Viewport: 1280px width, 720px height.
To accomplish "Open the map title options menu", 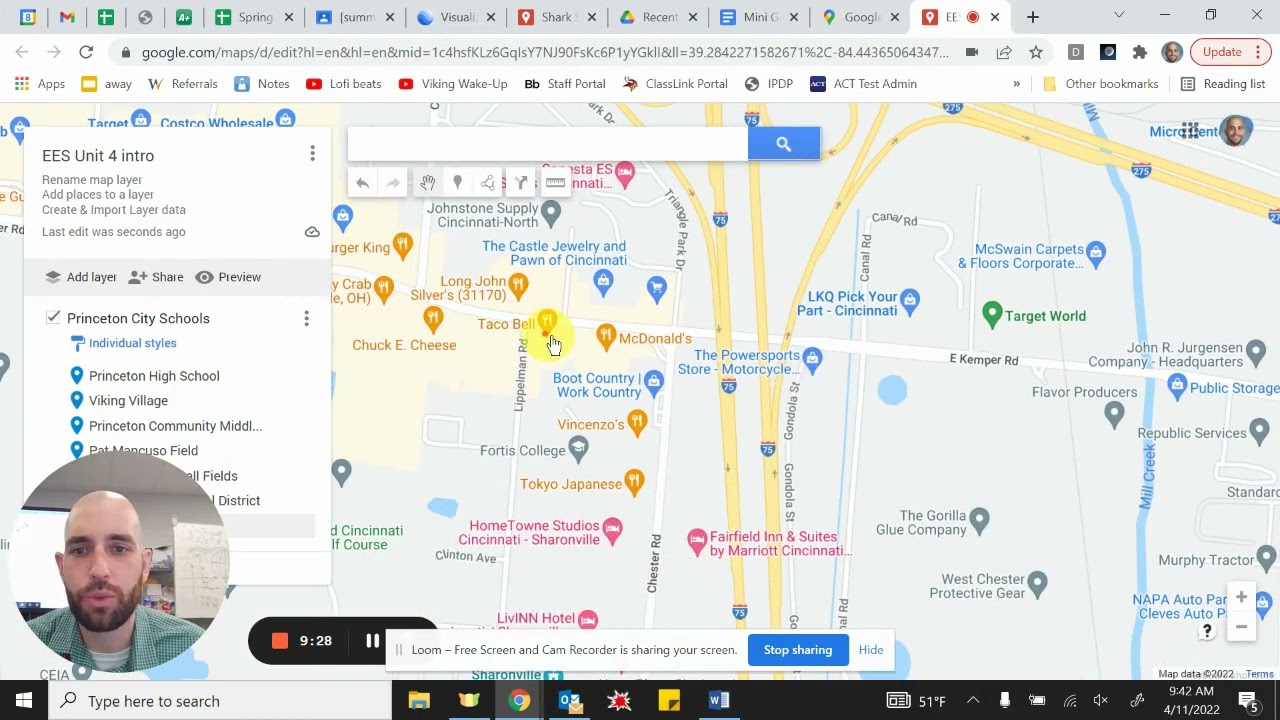I will (x=312, y=153).
